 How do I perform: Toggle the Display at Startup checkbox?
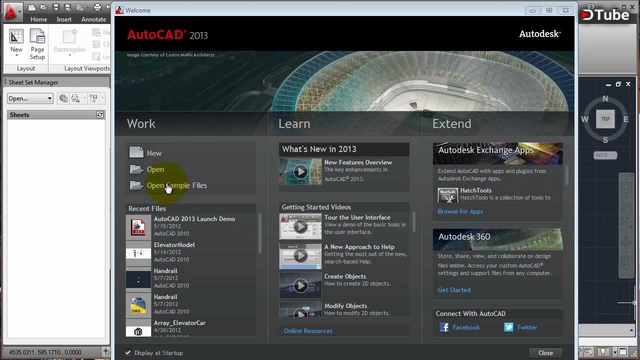pos(128,352)
